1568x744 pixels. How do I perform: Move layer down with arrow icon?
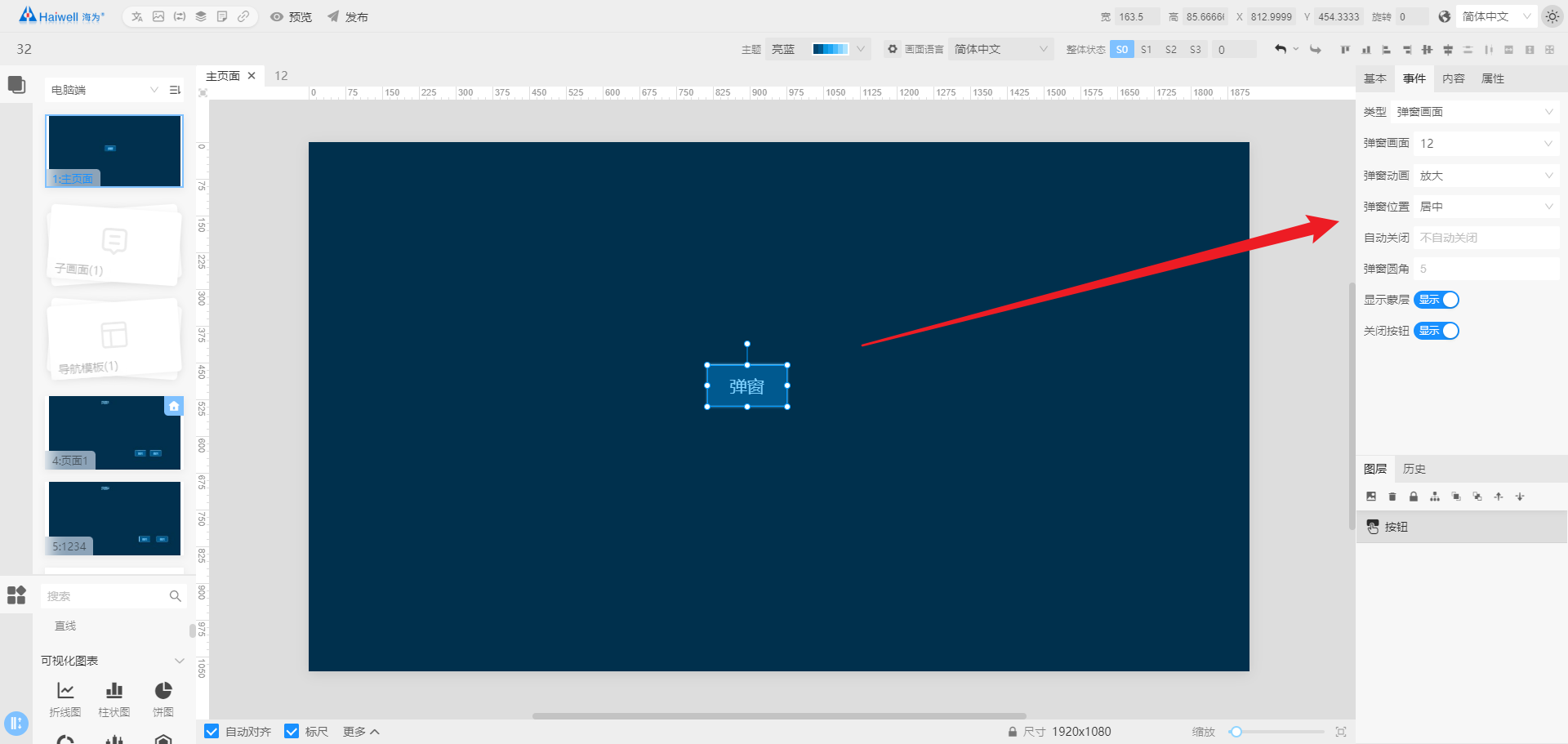[x=1520, y=497]
